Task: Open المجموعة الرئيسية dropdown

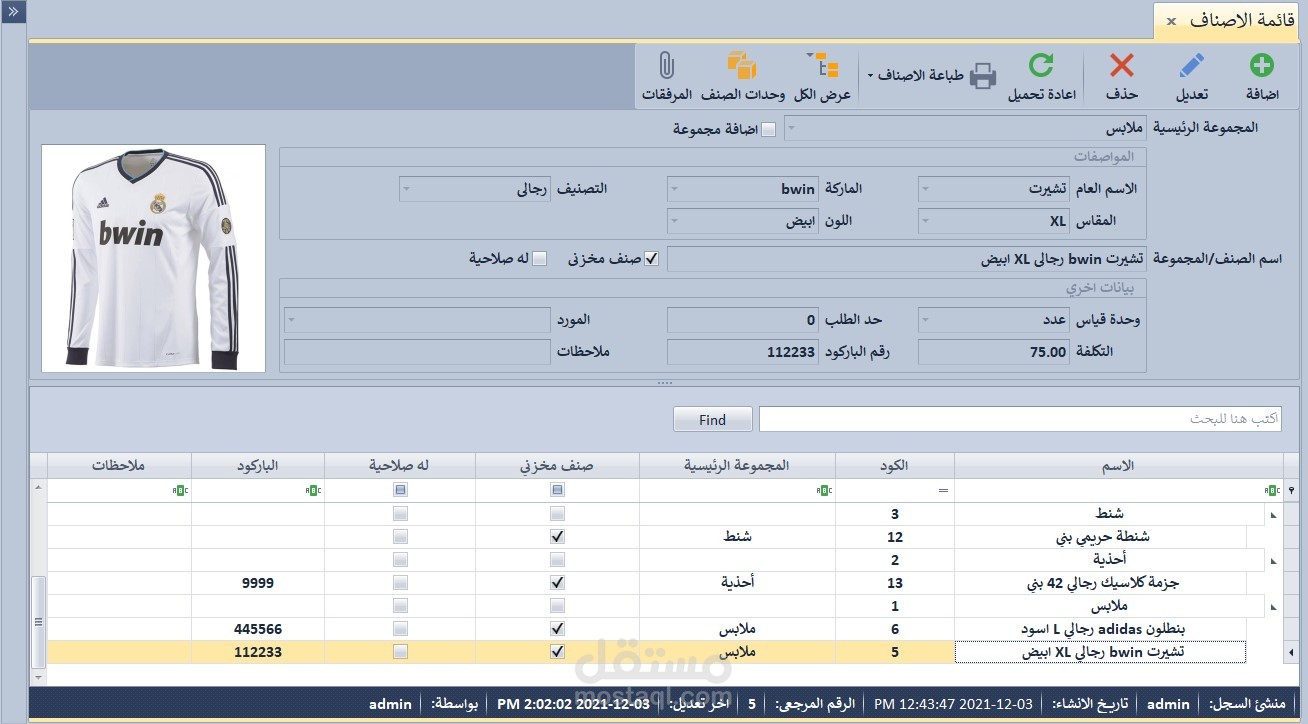Action: tap(792, 129)
